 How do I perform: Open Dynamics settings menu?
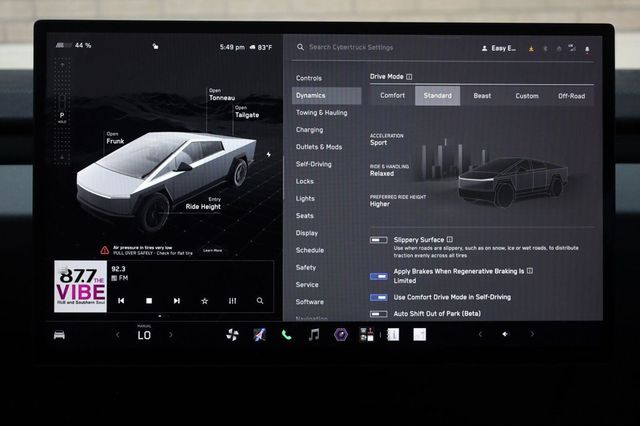327,95
